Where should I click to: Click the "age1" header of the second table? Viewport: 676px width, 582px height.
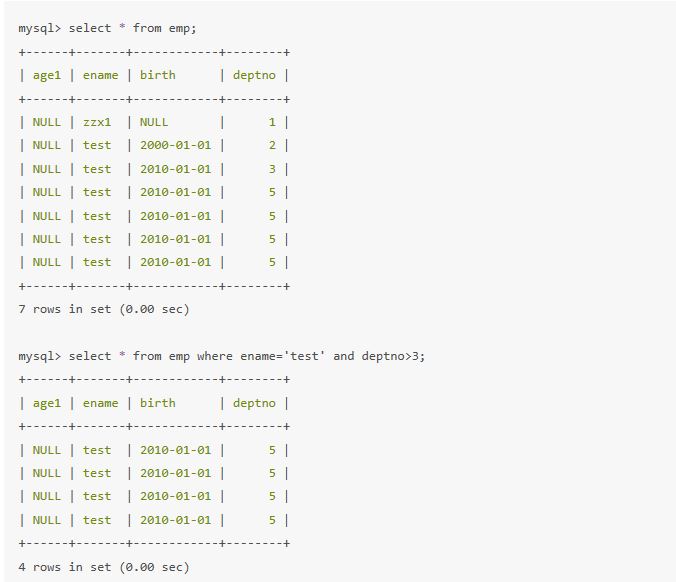(x=47, y=403)
